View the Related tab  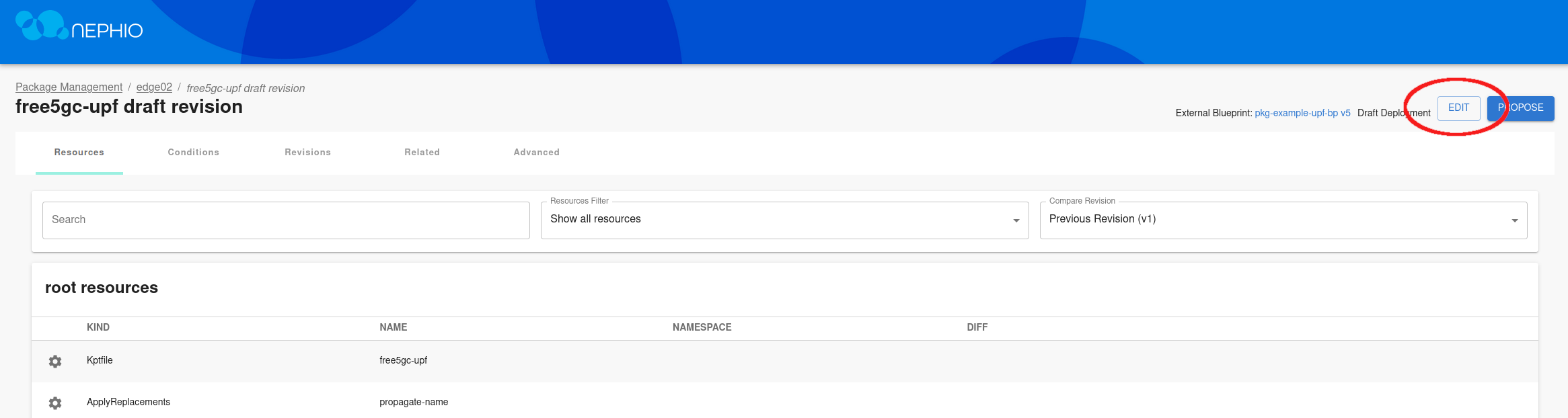(422, 153)
